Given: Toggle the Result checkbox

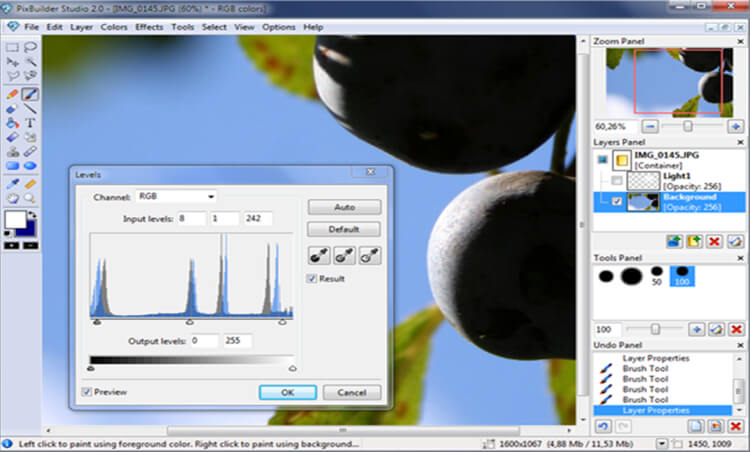Looking at the screenshot, I should [x=312, y=278].
